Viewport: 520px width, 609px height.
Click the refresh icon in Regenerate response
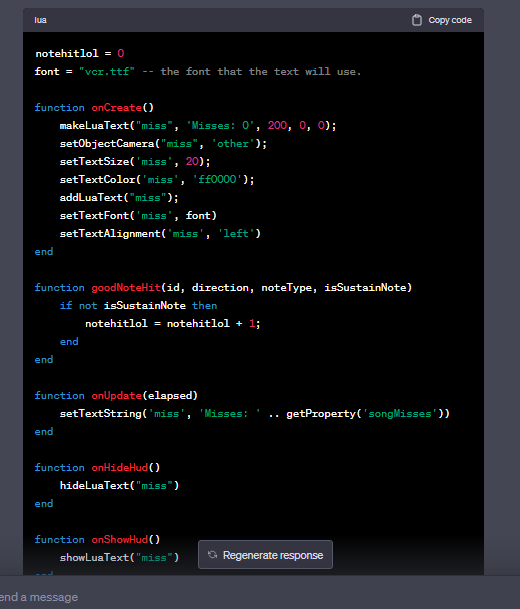tap(212, 555)
